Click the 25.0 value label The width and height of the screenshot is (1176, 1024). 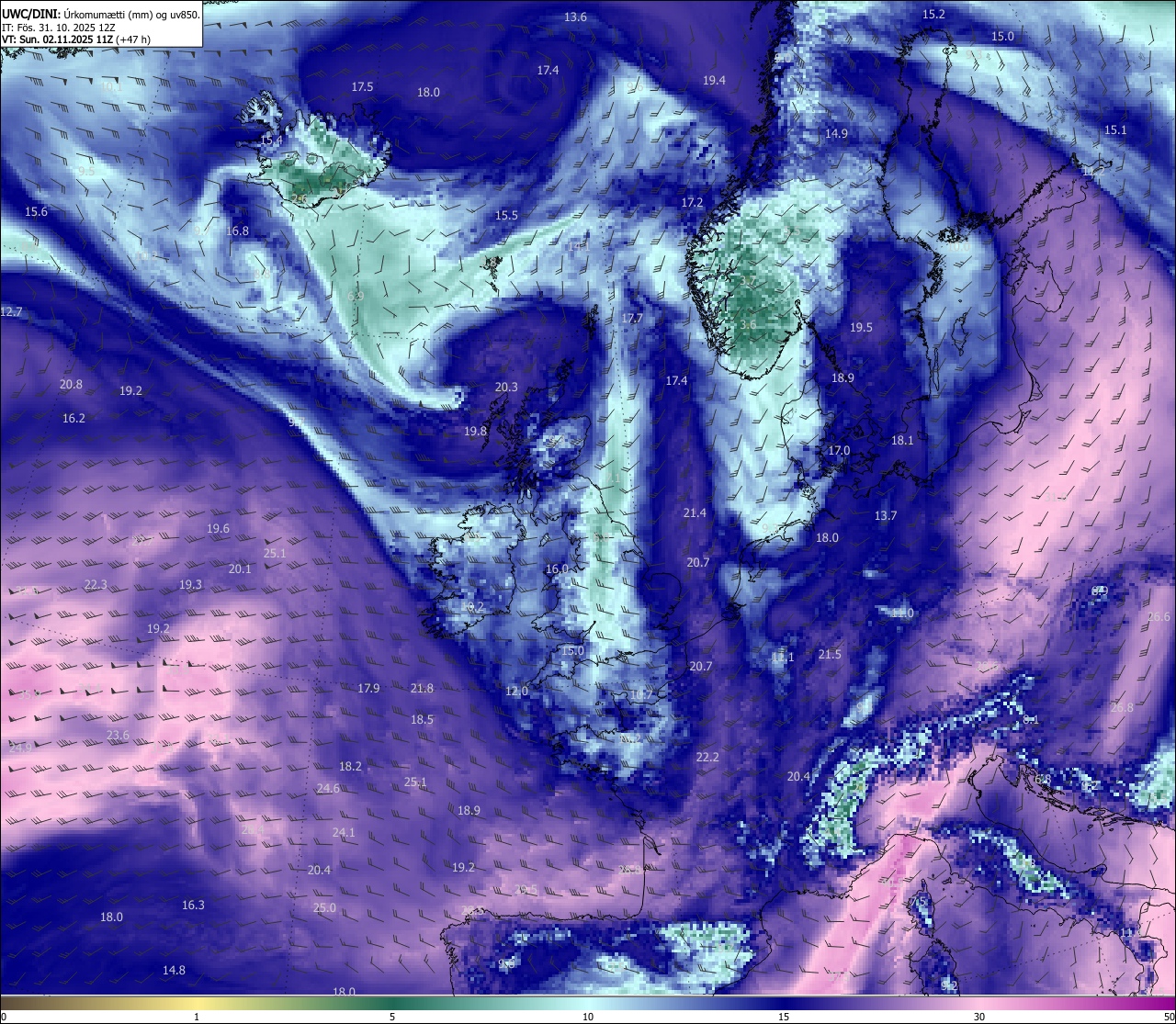click(324, 908)
